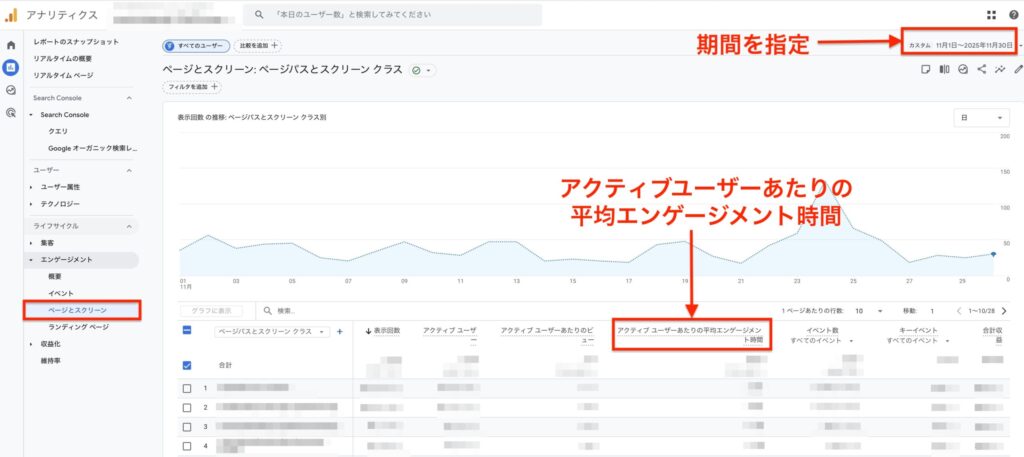This screenshot has width=1024, height=457.
Task: Toggle the 合計 total row checkbox
Action: [187, 365]
